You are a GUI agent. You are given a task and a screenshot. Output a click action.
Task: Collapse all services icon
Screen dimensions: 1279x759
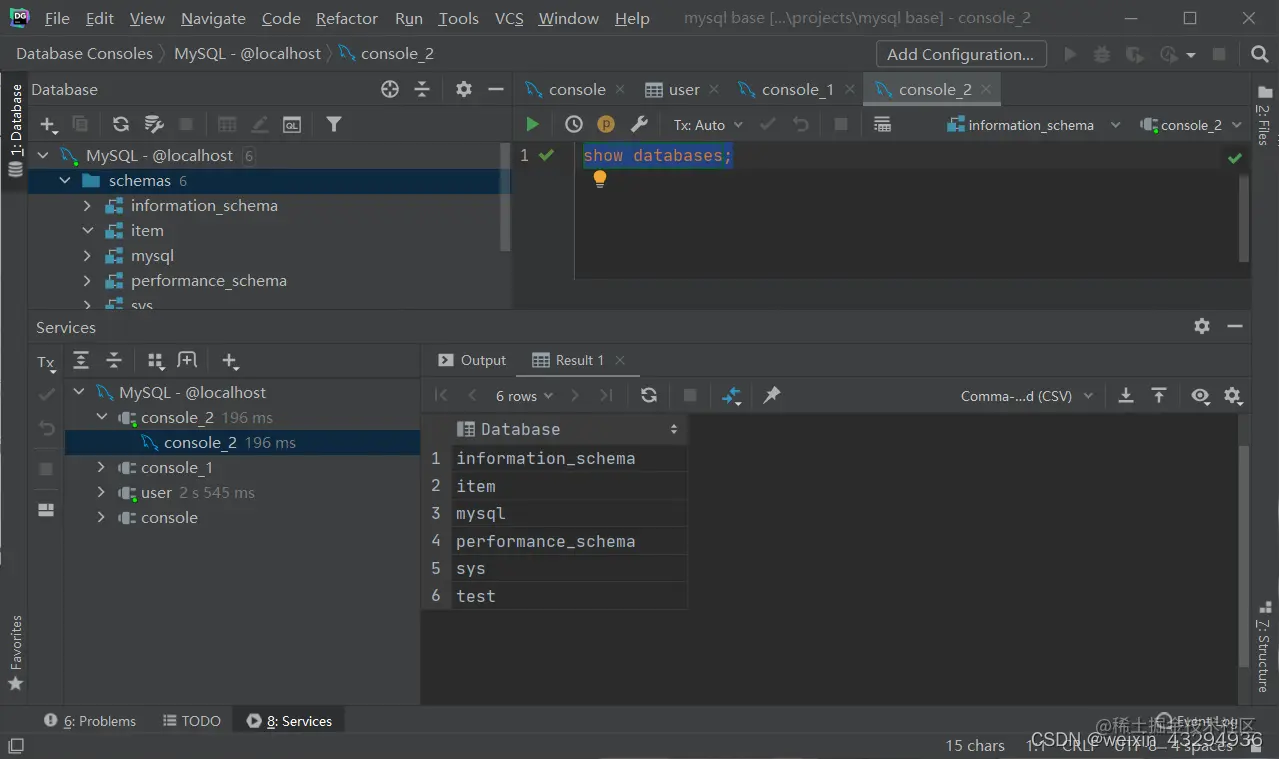(114, 360)
